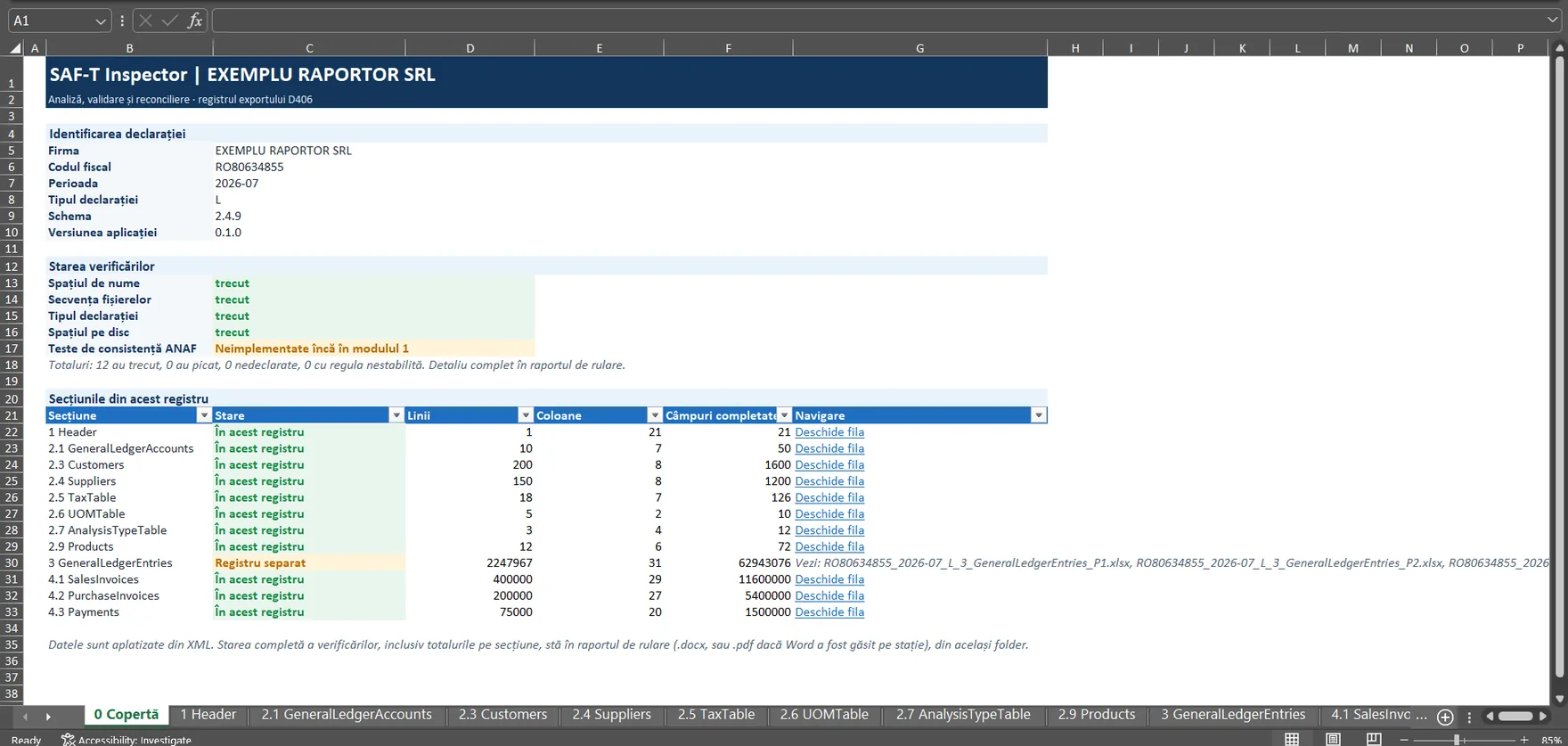Click the Select All corner triangle
This screenshot has width=1568, height=746.
(x=15, y=48)
